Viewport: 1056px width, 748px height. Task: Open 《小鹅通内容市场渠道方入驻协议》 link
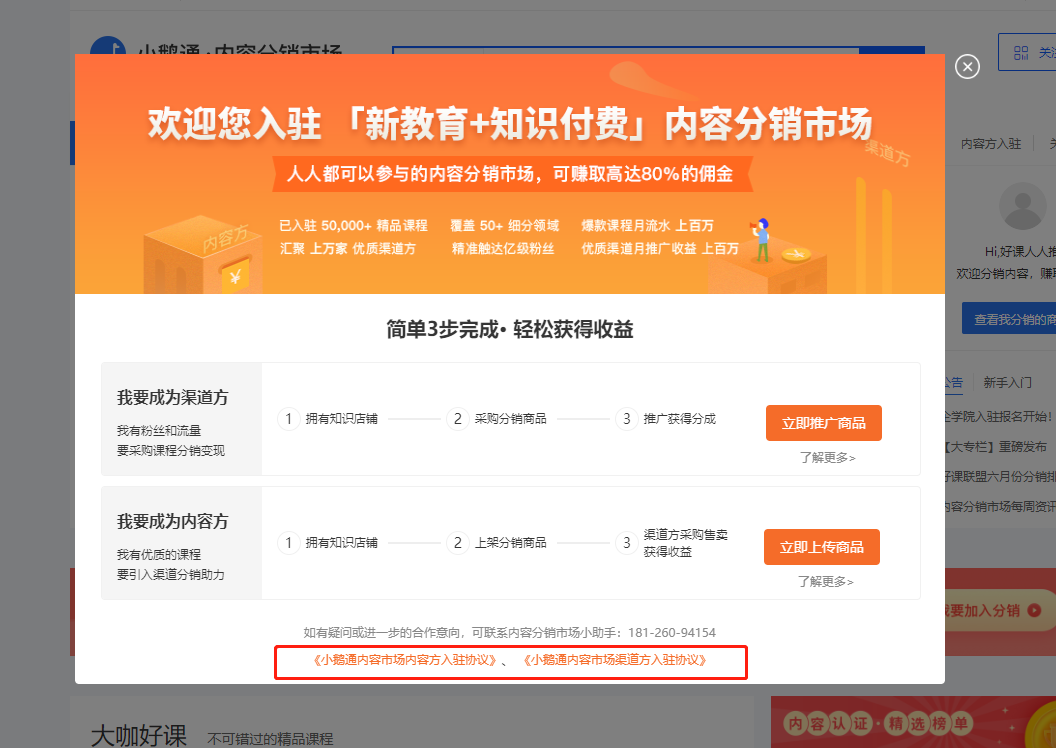click(x=615, y=660)
